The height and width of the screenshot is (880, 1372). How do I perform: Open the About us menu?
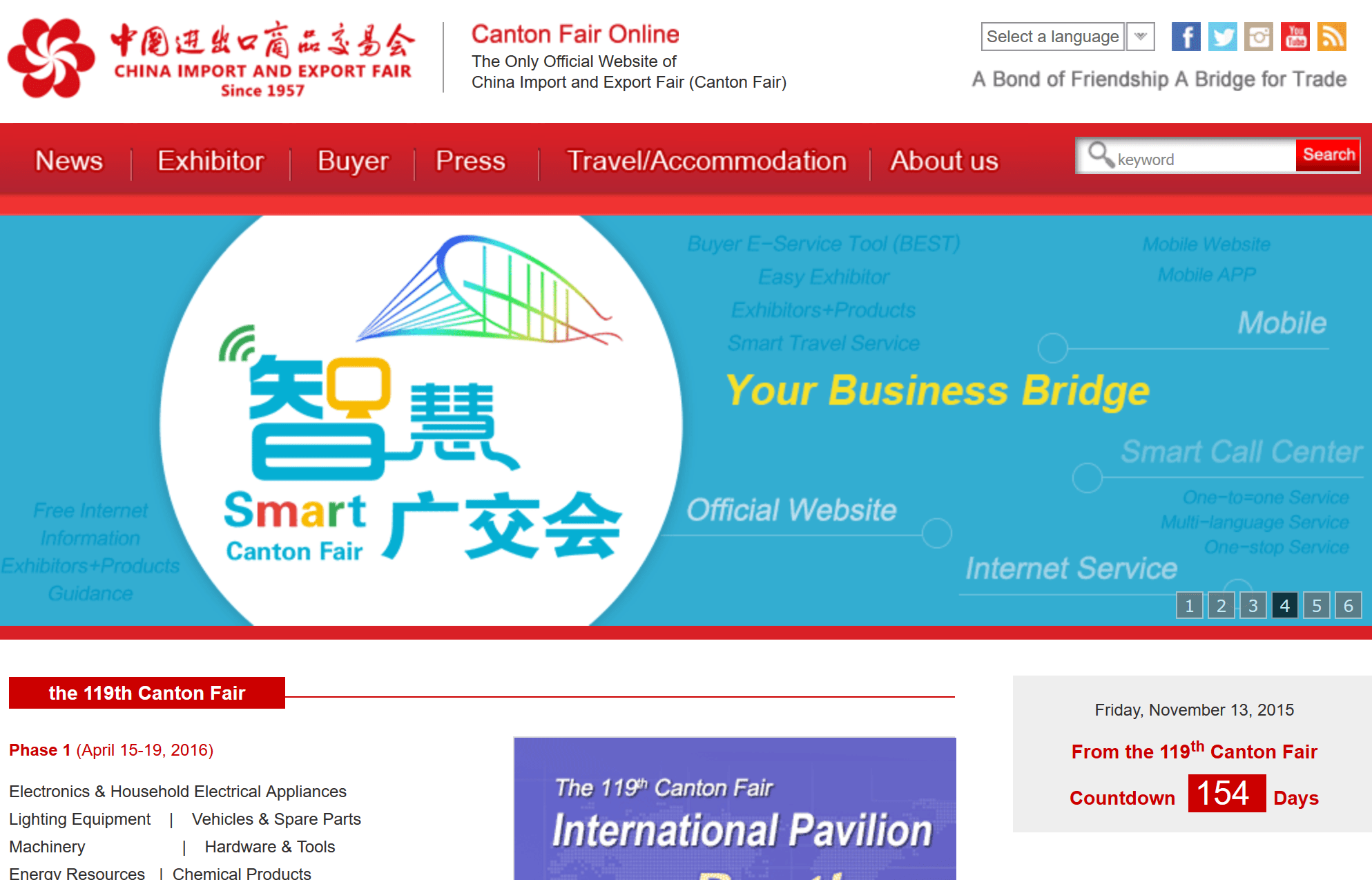tap(944, 161)
